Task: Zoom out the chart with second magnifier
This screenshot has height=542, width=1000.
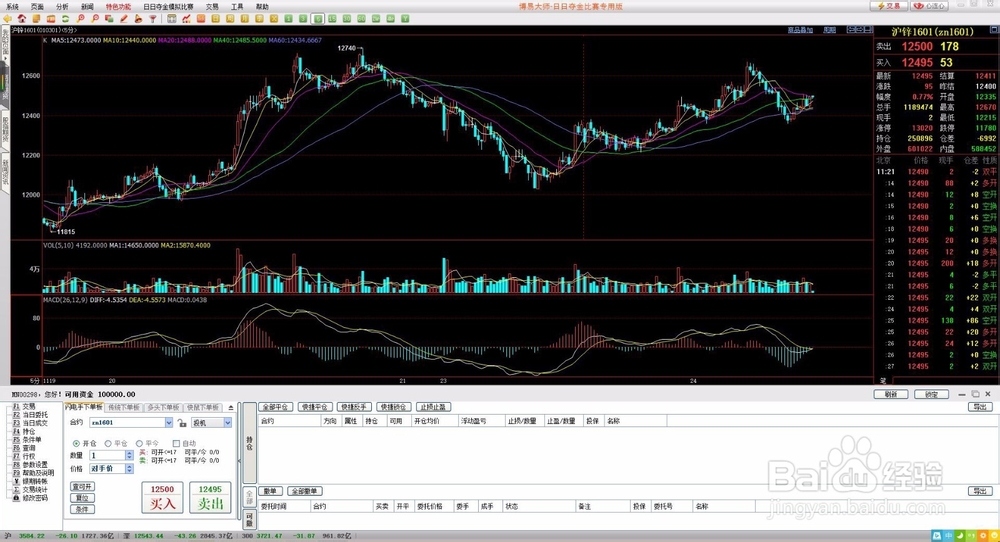Action: coord(94,19)
